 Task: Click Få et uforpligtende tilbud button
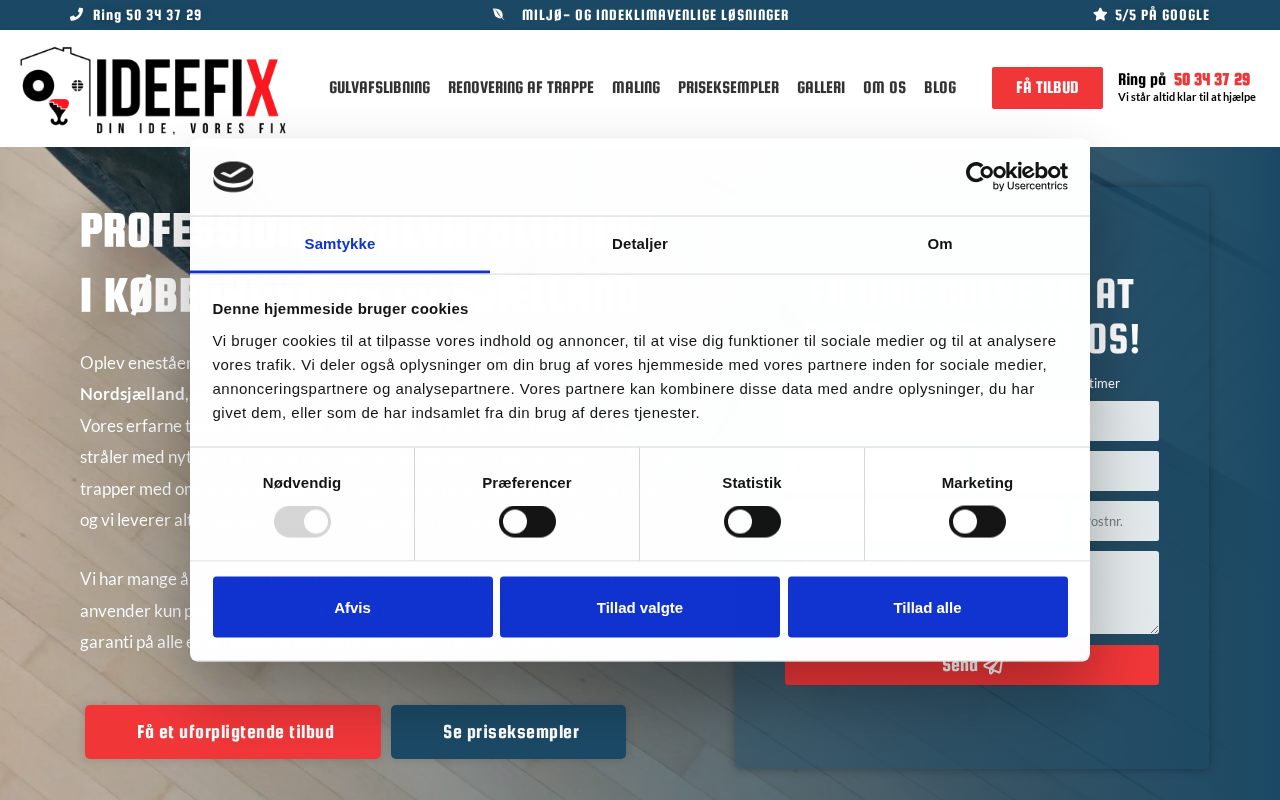tap(233, 732)
